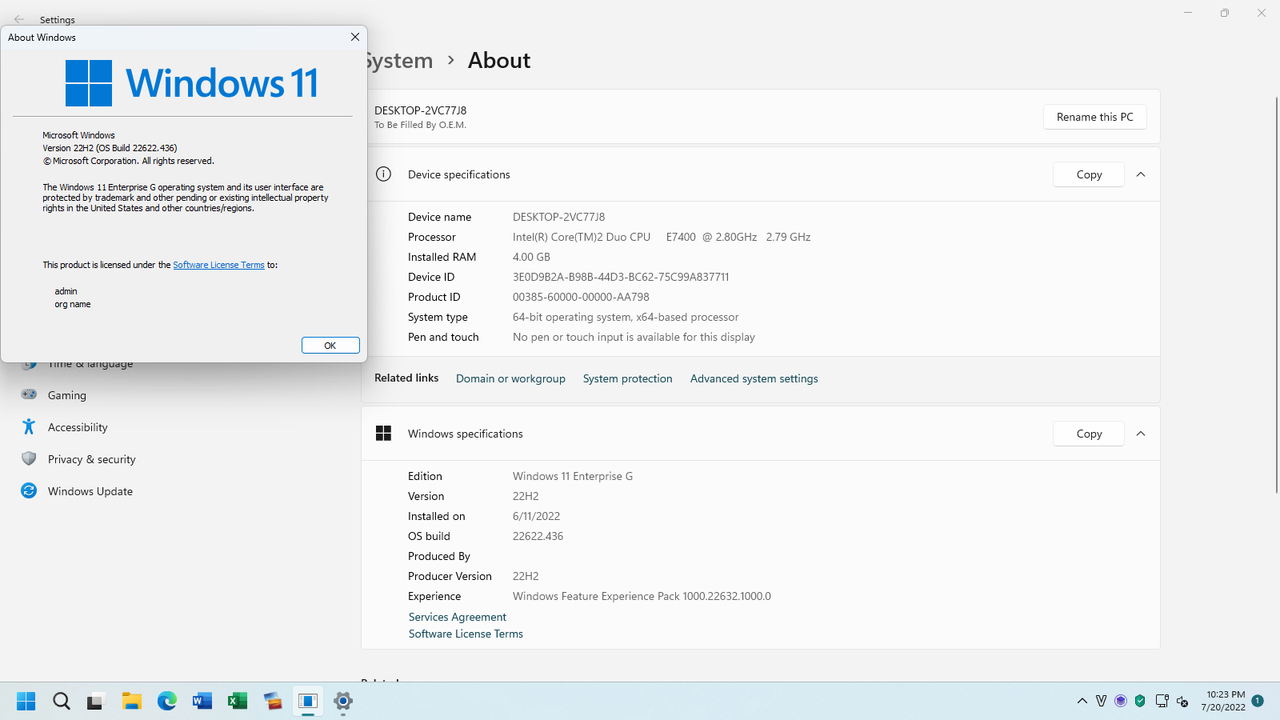Select the Experience pack version text
Image resolution: width=1280 pixels, height=720 pixels.
point(642,596)
